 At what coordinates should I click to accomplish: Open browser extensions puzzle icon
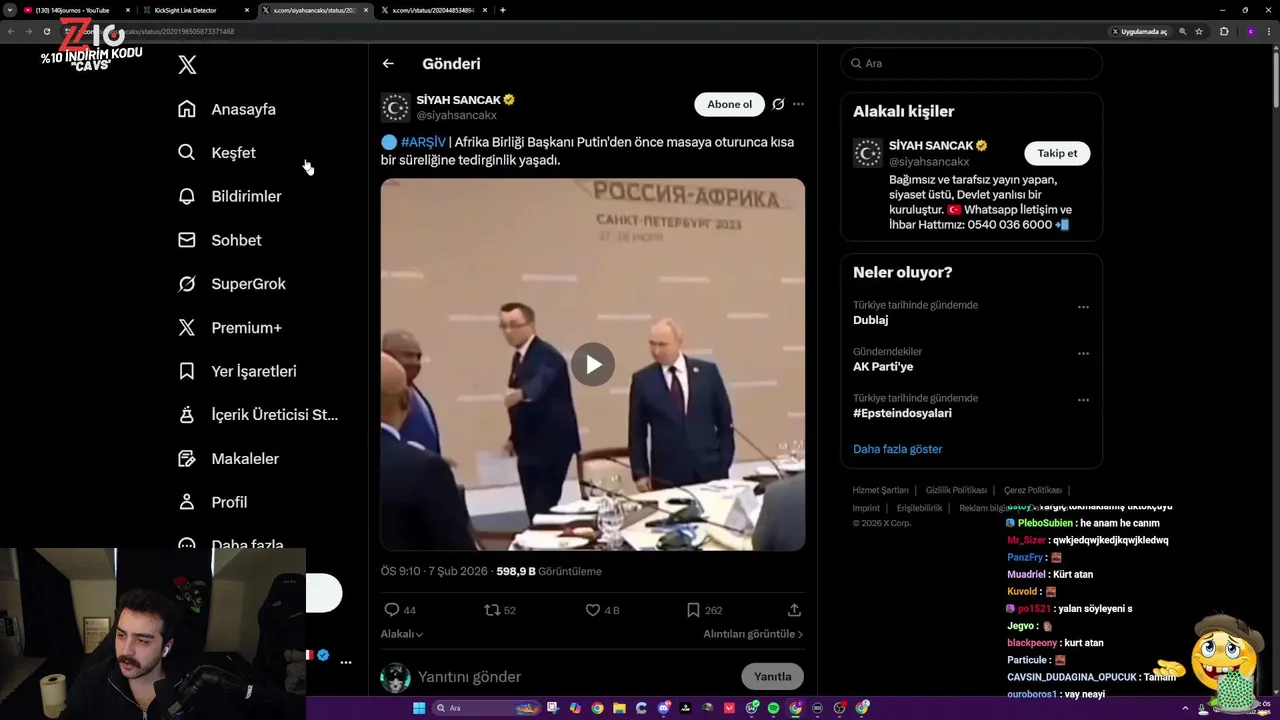[x=1224, y=31]
